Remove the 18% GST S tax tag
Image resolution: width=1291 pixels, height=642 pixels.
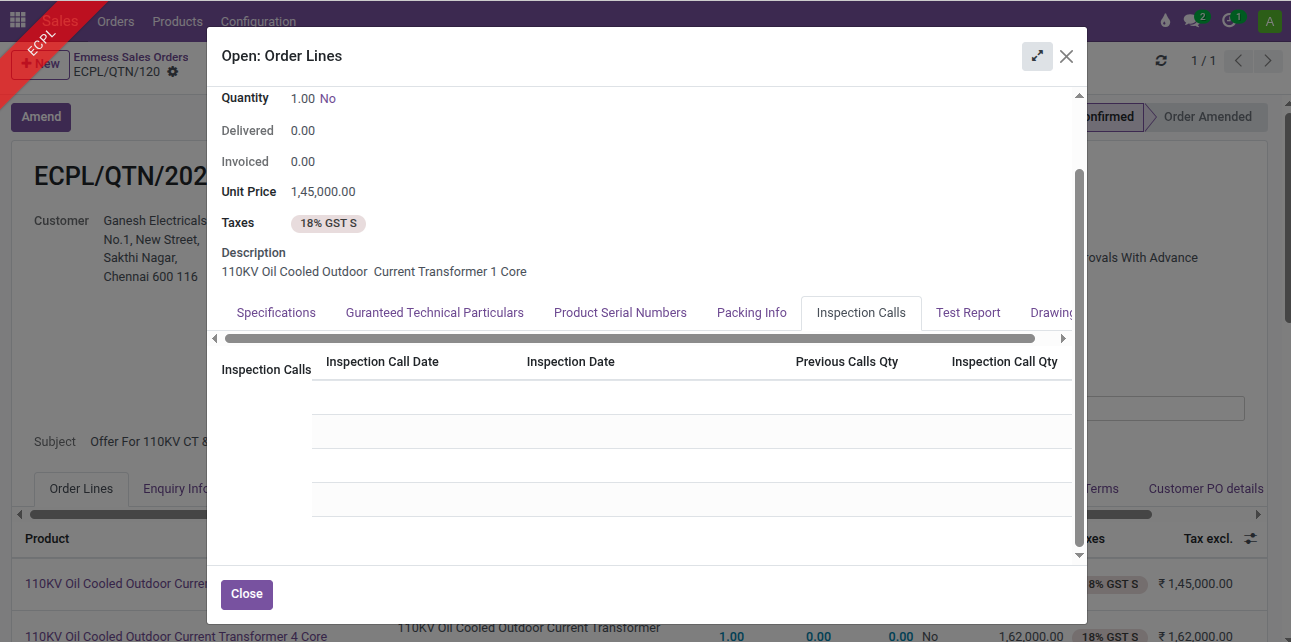(328, 224)
